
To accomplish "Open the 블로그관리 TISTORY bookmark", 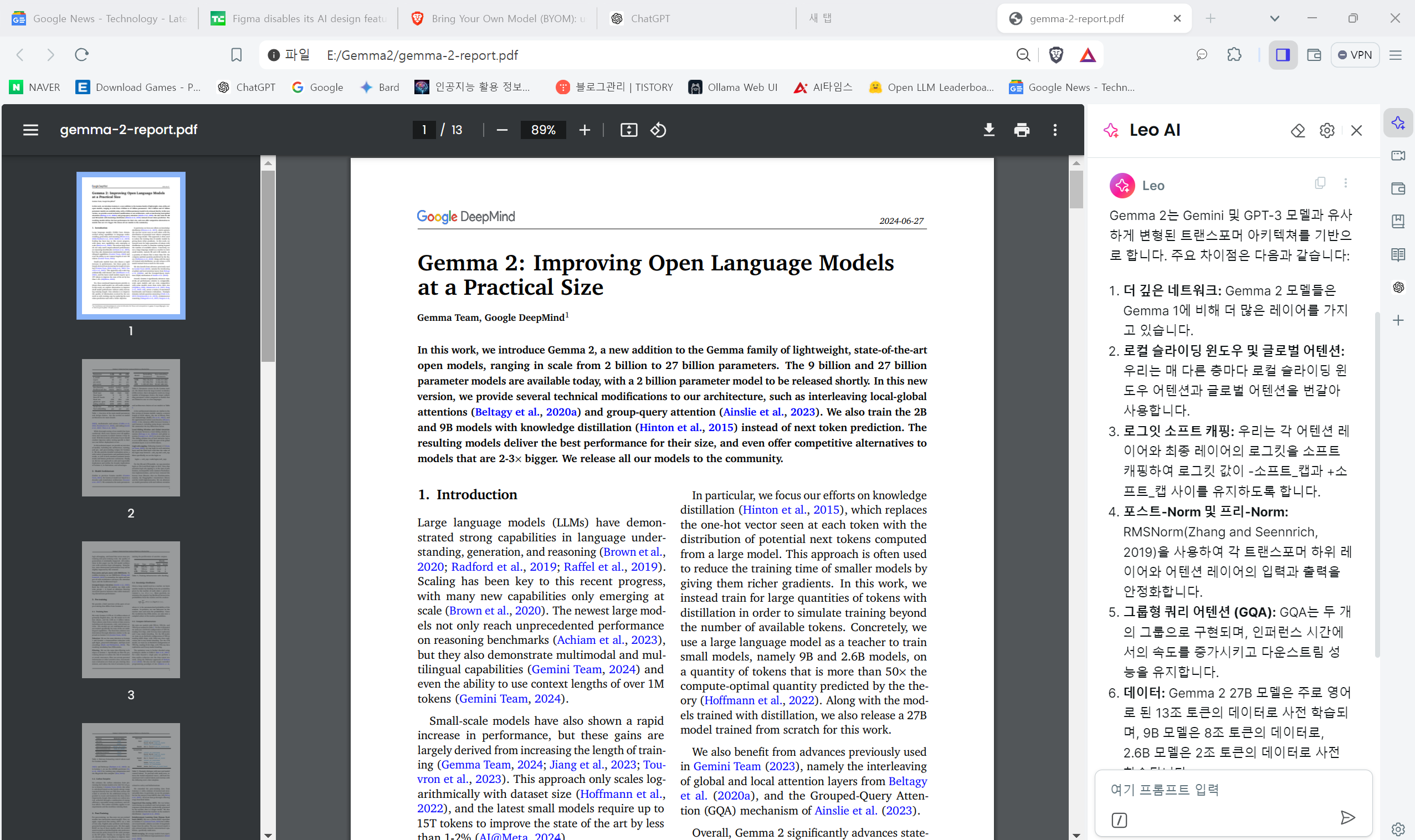I will [614, 87].
